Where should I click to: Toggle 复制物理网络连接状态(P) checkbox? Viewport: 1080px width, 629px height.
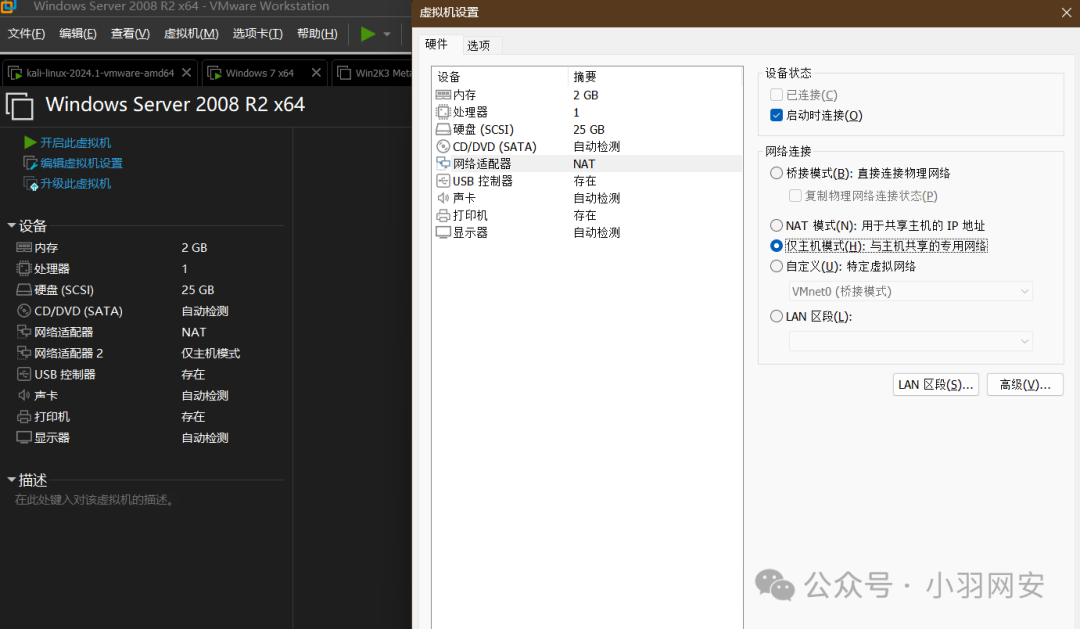click(x=795, y=196)
